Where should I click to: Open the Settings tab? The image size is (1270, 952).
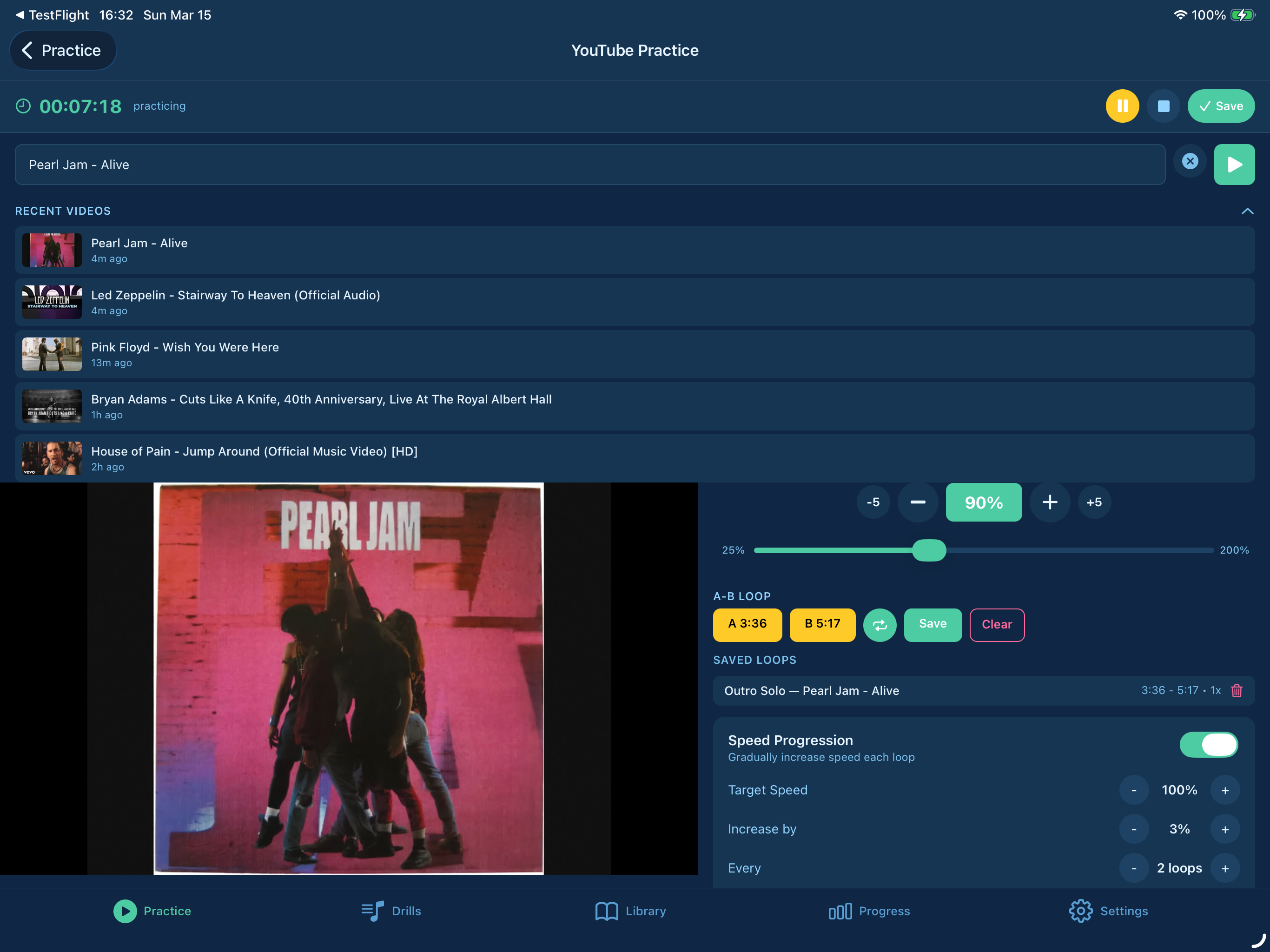pyautogui.click(x=1108, y=911)
